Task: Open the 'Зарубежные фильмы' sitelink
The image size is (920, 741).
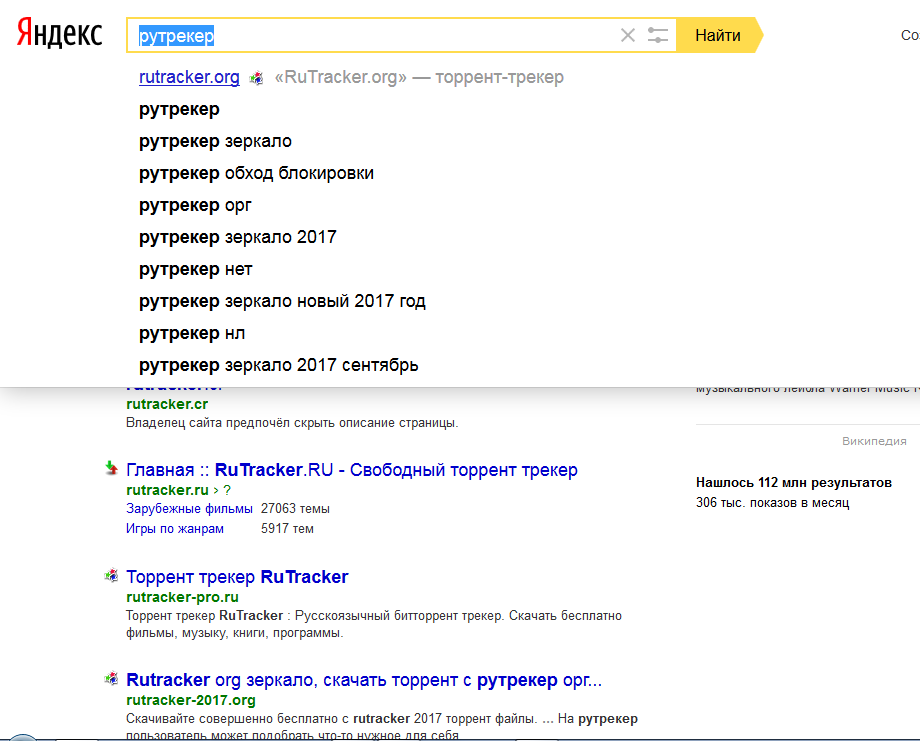Action: coord(190,509)
